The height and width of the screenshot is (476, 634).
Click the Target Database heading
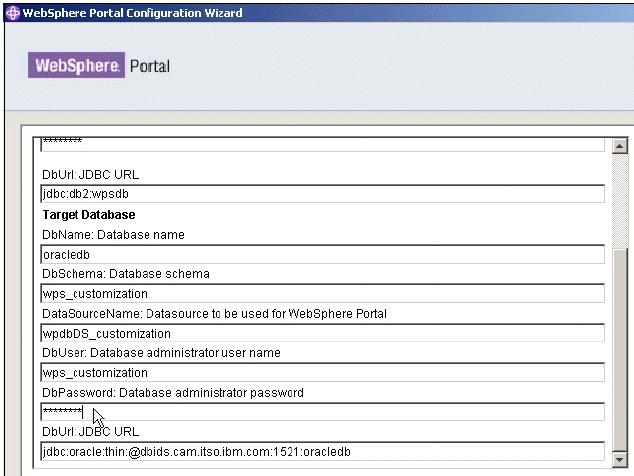click(x=89, y=215)
